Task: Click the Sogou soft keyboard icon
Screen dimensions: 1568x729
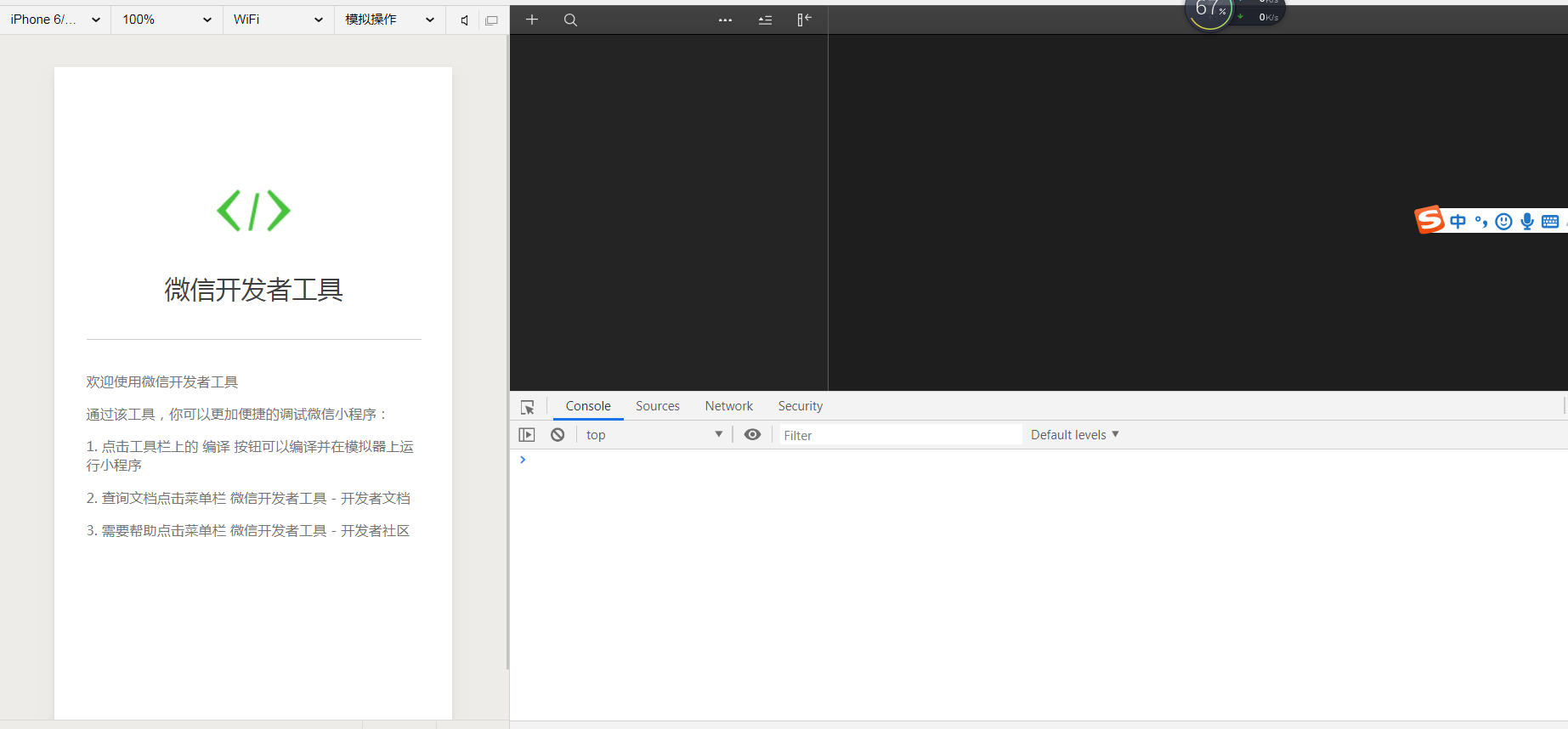Action: click(1550, 222)
